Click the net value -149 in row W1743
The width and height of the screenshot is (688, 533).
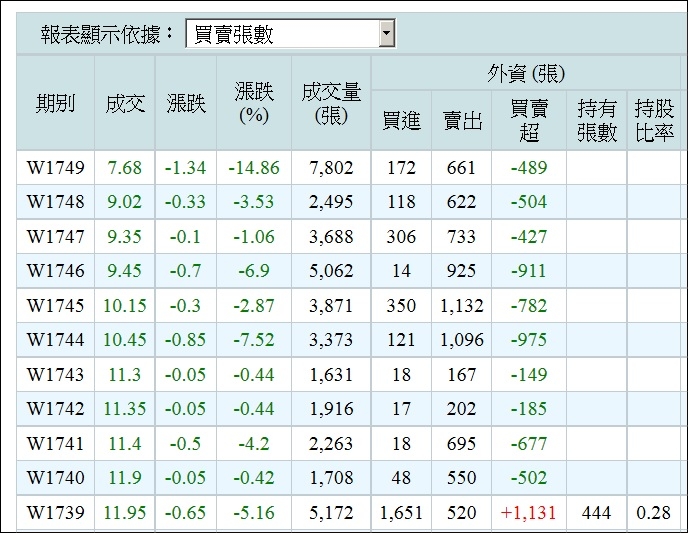coord(529,374)
